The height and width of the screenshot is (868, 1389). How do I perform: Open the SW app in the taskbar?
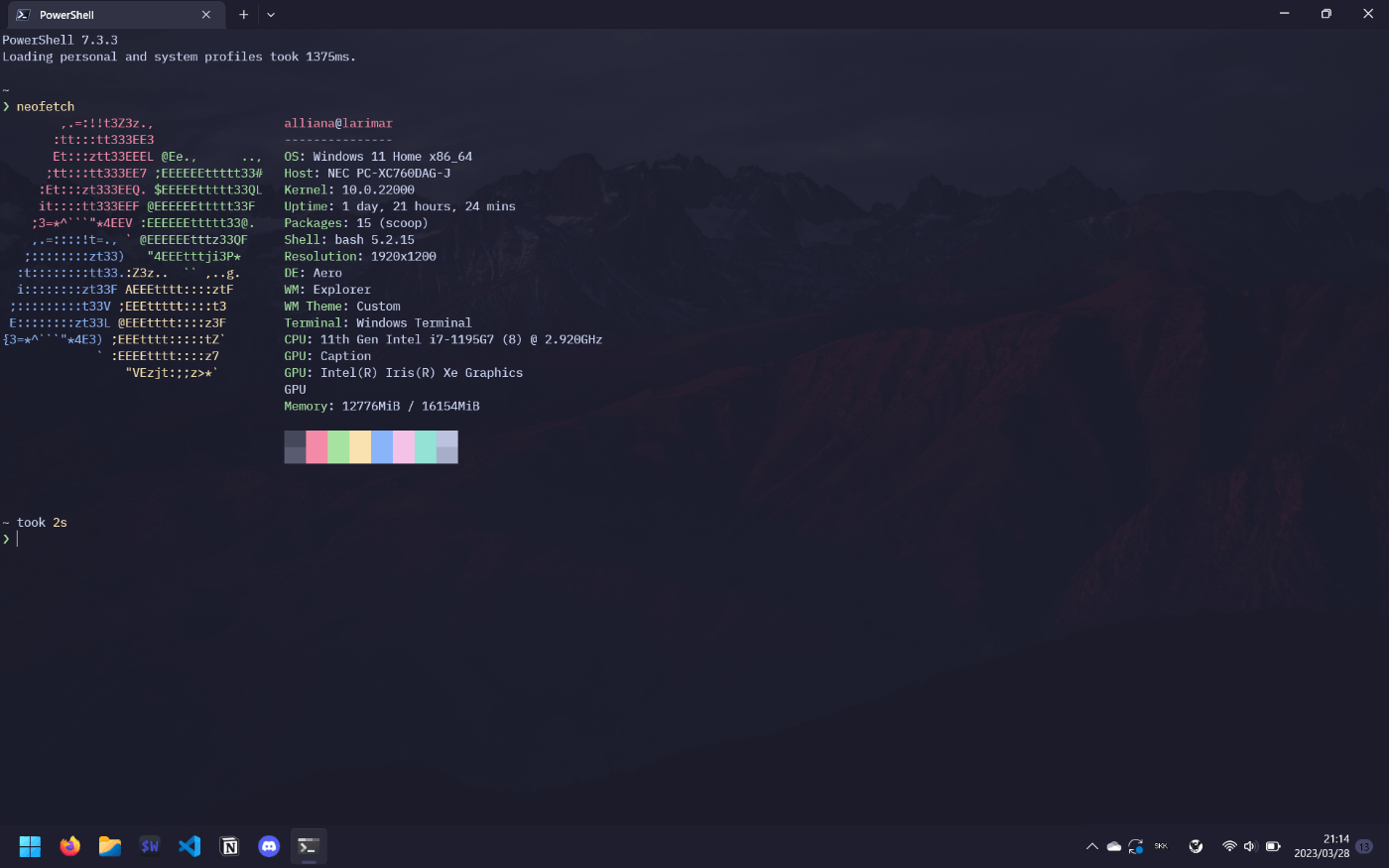point(150,846)
